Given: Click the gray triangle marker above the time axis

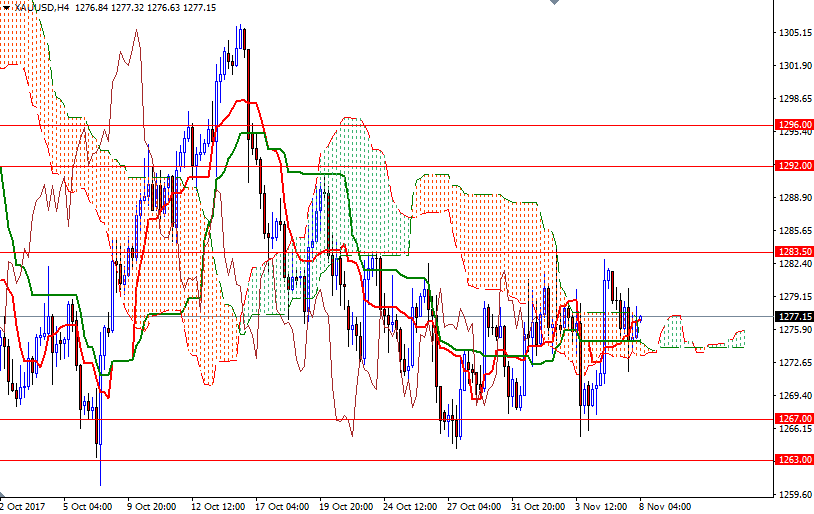Looking at the screenshot, I should point(3,495).
